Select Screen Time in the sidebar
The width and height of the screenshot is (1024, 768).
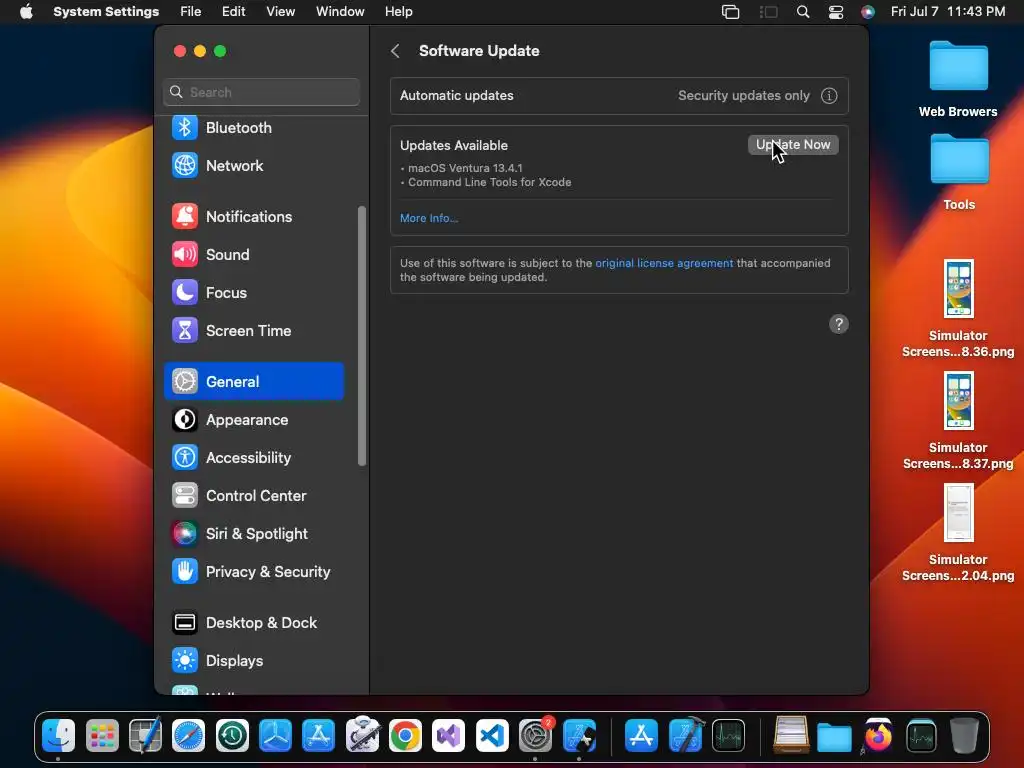pyautogui.click(x=253, y=330)
